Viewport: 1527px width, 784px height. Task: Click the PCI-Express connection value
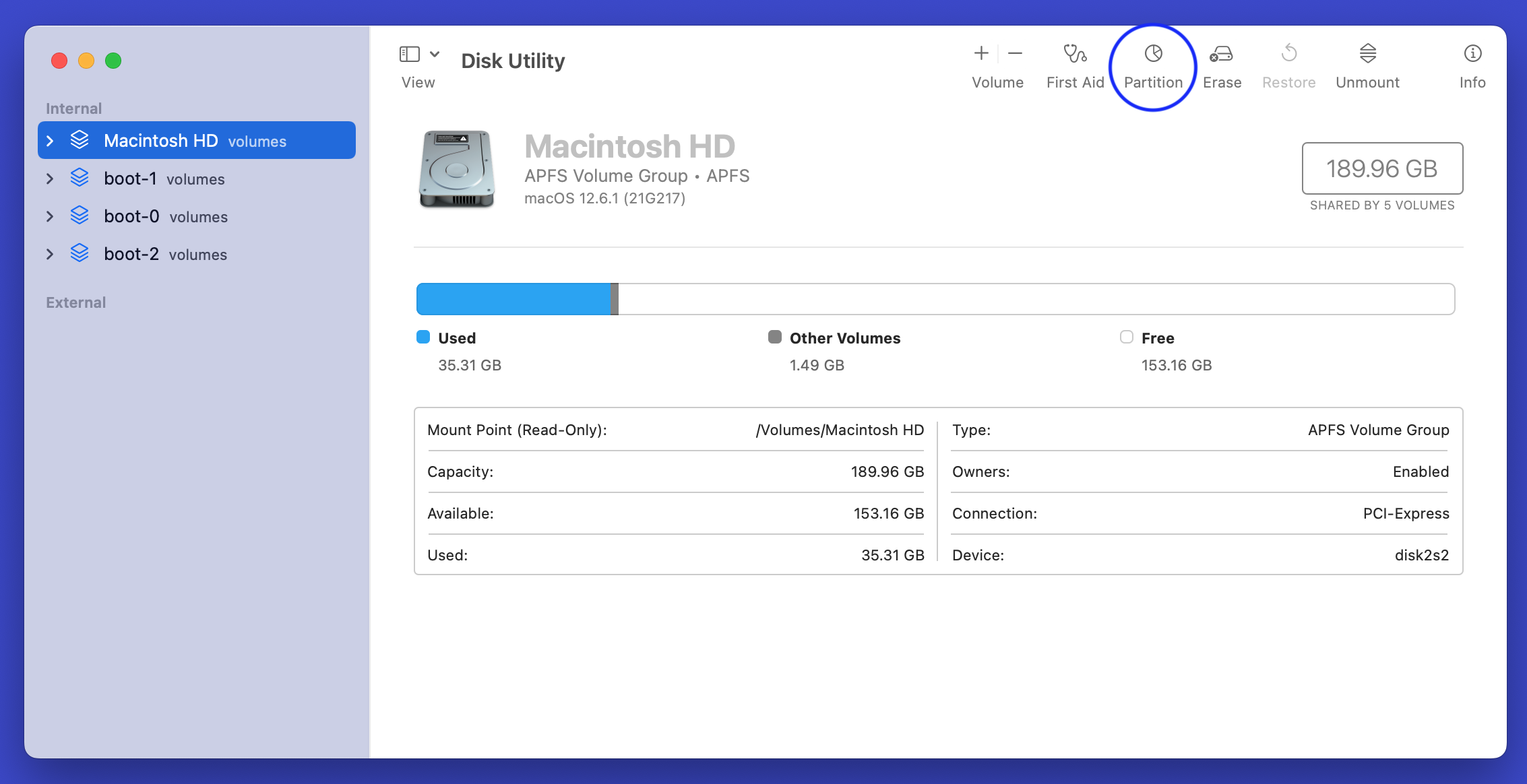coord(1406,513)
